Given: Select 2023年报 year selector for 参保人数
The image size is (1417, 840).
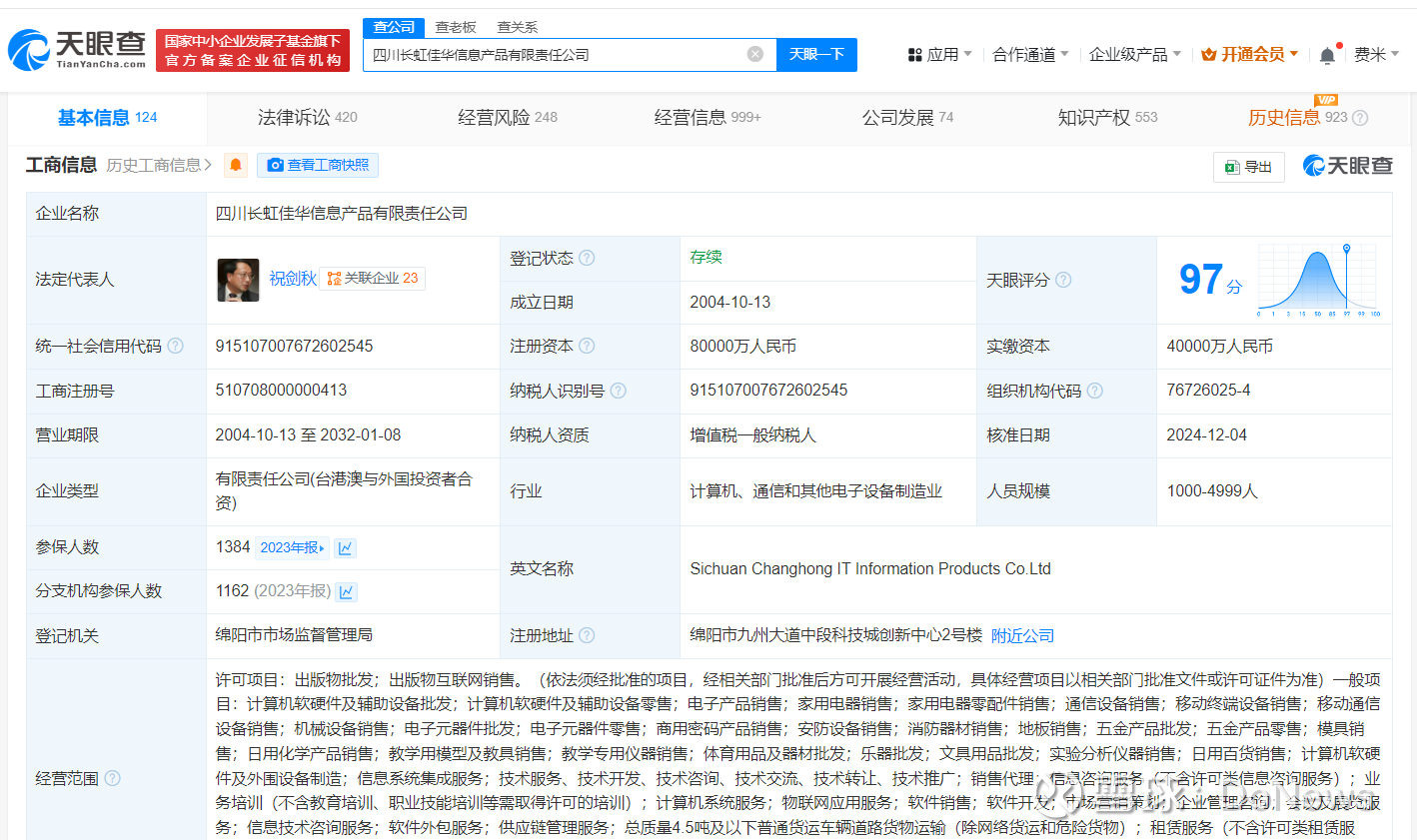Looking at the screenshot, I should tap(292, 547).
